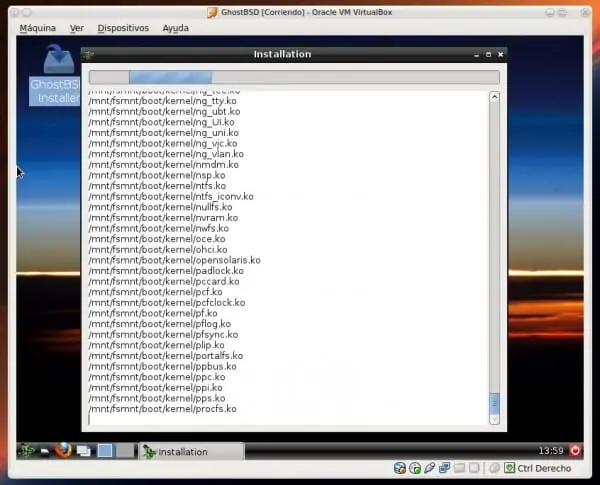Click the log line pcfclock.ko

coord(167,303)
